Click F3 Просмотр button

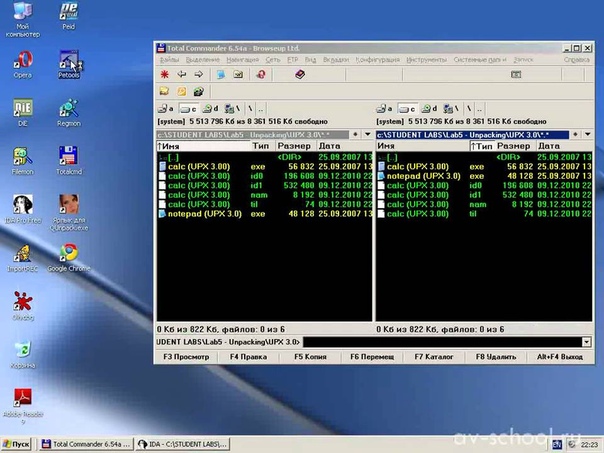tap(186, 357)
